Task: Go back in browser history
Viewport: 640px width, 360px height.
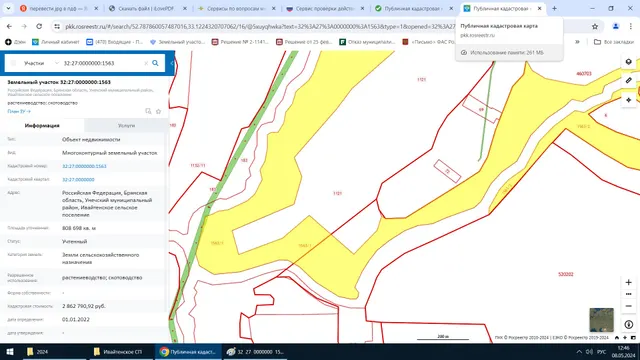Action: click(x=9, y=27)
